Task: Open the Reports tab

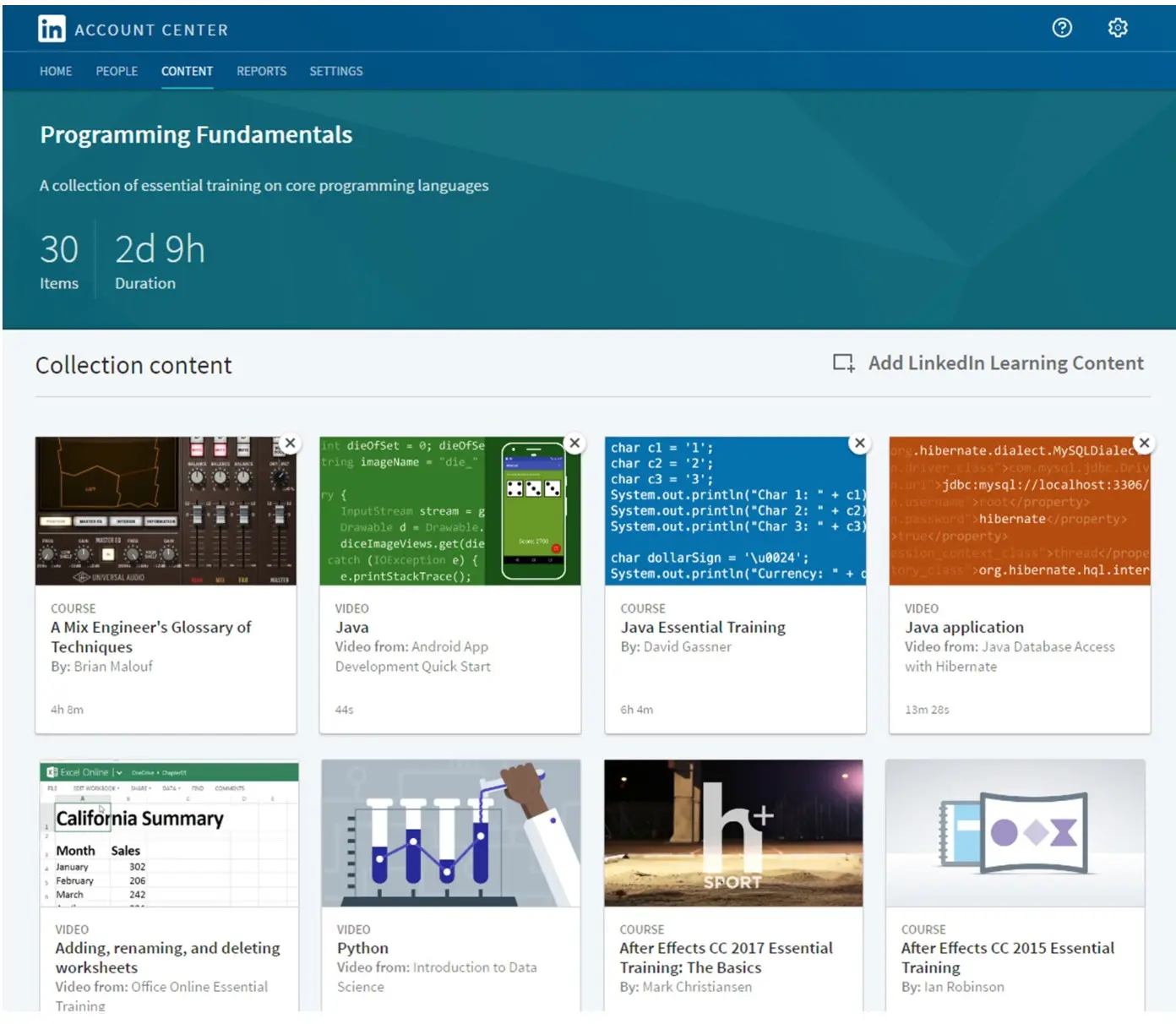Action: [261, 71]
